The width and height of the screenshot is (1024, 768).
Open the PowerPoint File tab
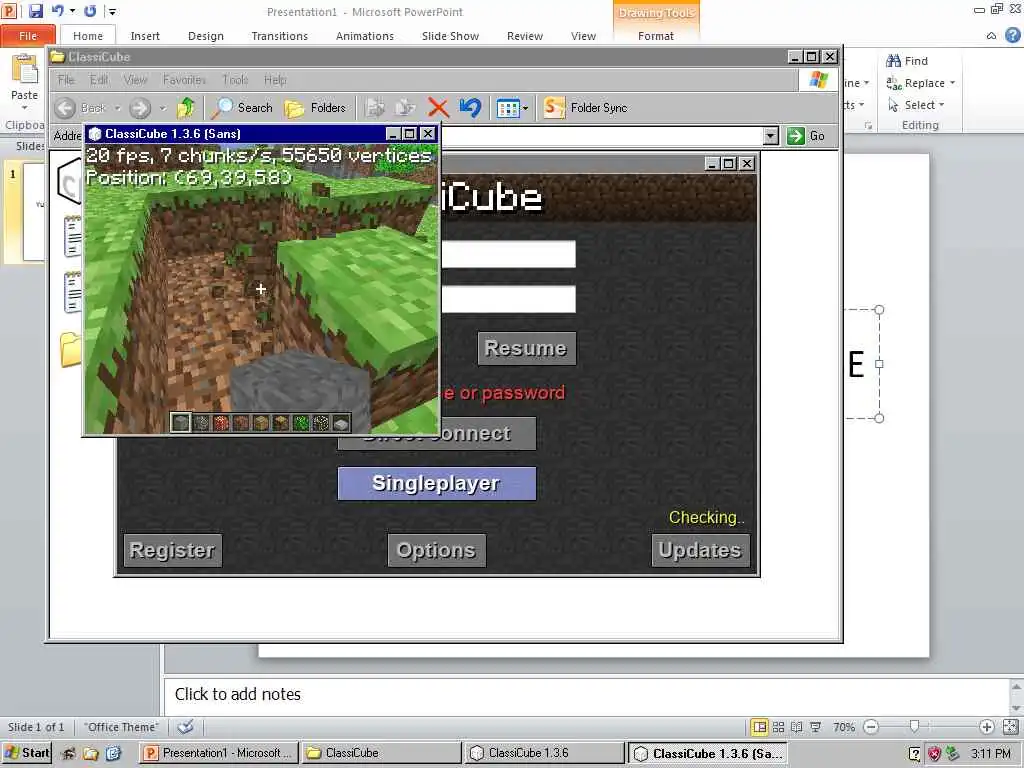28,36
